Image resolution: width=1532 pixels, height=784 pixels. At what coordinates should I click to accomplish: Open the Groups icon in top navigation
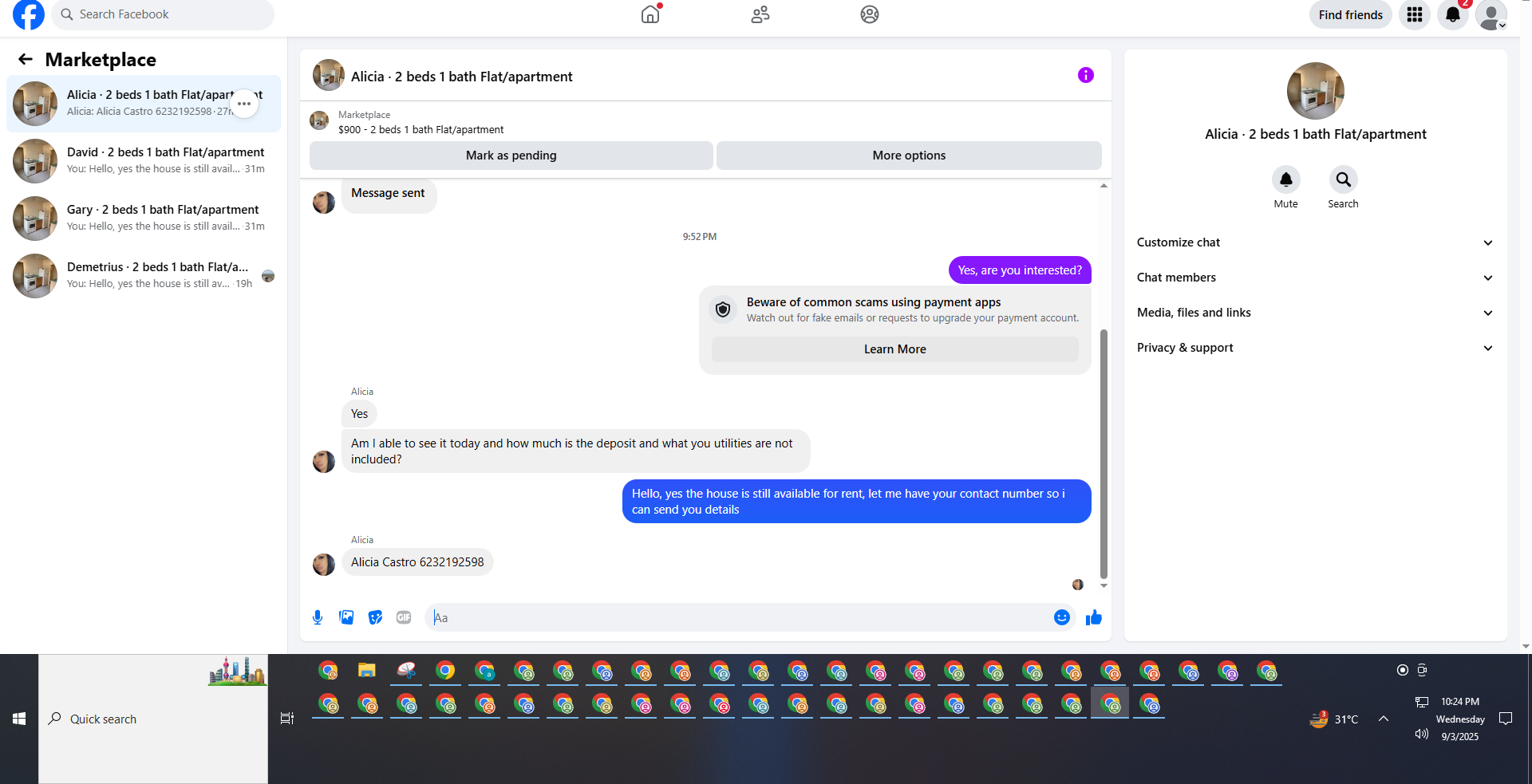pyautogui.click(x=870, y=14)
